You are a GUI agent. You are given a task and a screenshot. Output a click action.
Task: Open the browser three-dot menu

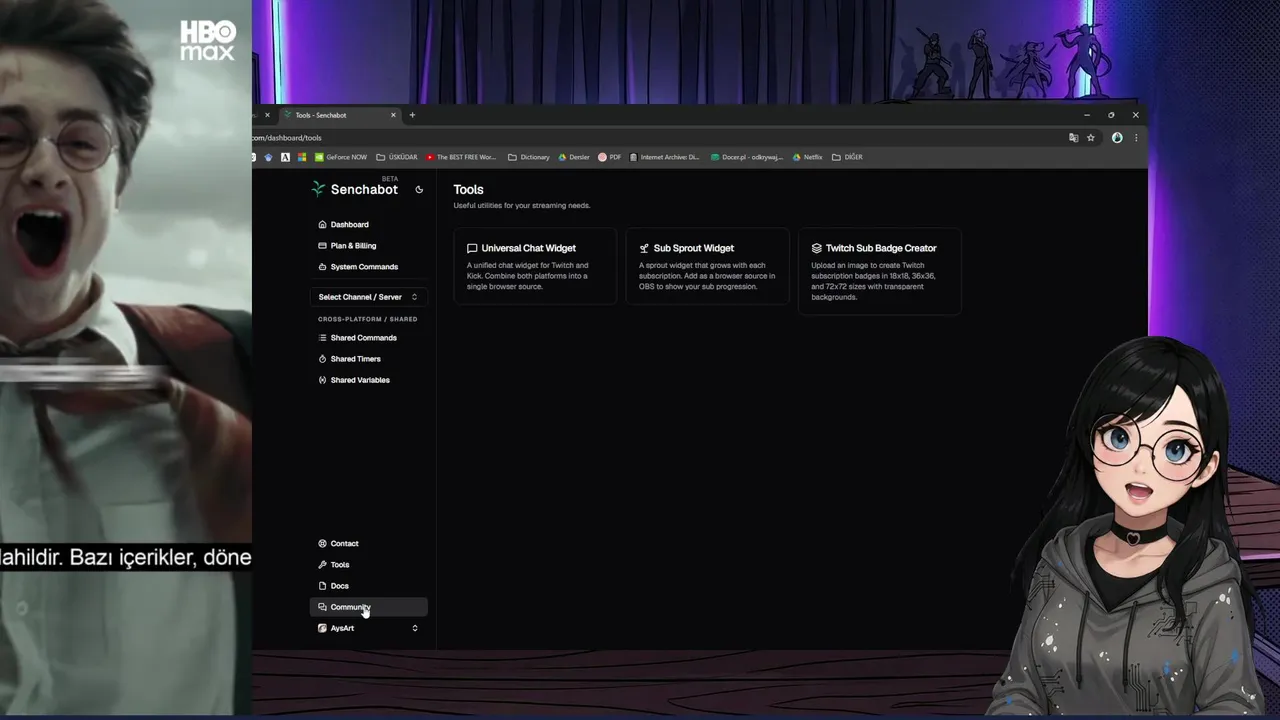coord(1136,138)
